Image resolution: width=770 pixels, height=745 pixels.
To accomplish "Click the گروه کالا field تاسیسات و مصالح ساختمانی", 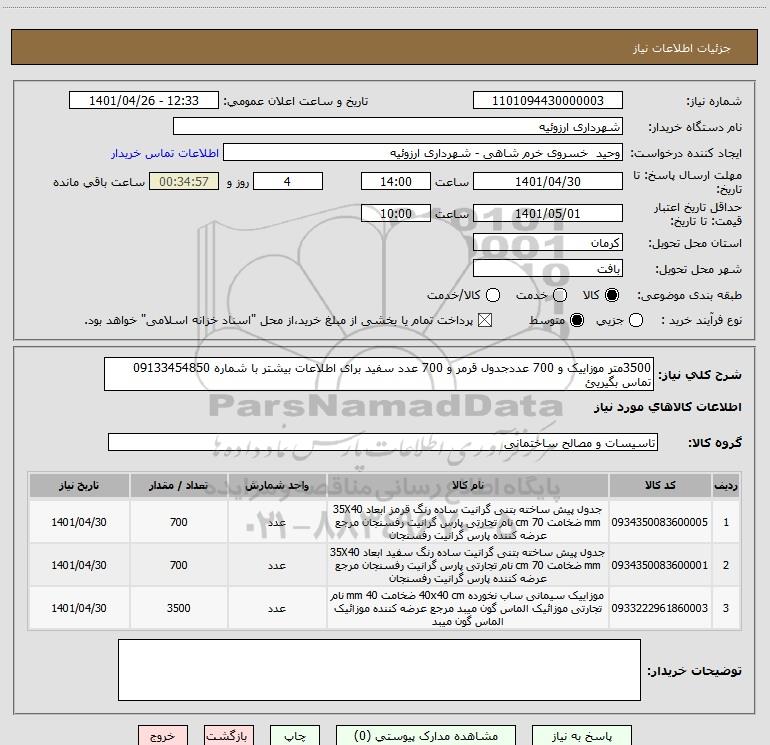I will click(x=383, y=442).
